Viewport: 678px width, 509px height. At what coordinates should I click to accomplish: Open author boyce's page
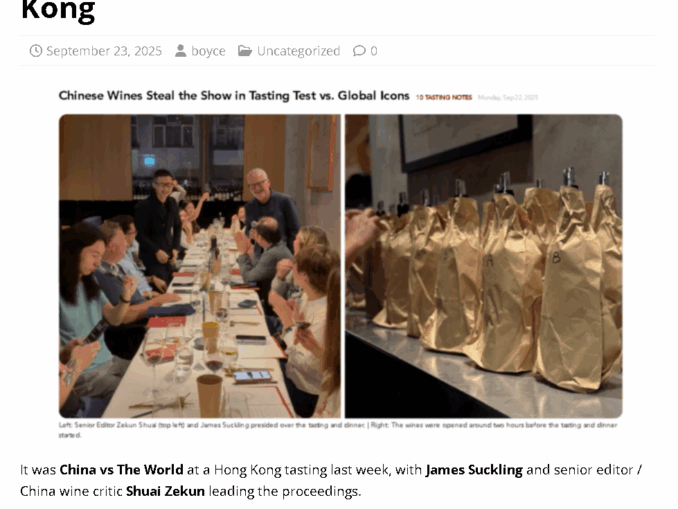pos(208,51)
